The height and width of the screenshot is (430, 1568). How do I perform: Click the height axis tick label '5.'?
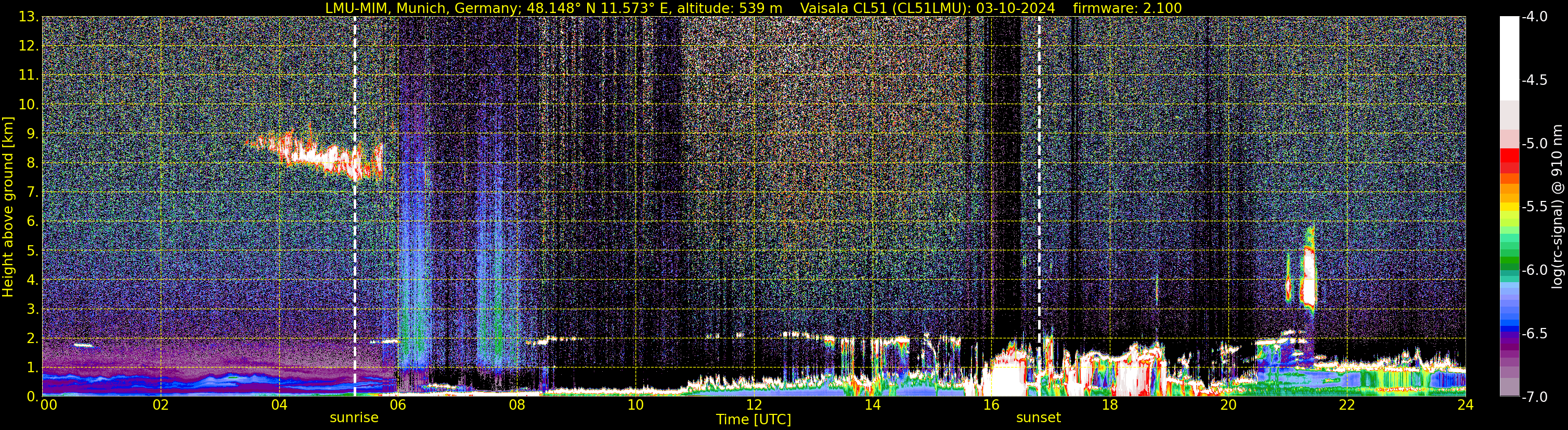coord(32,251)
